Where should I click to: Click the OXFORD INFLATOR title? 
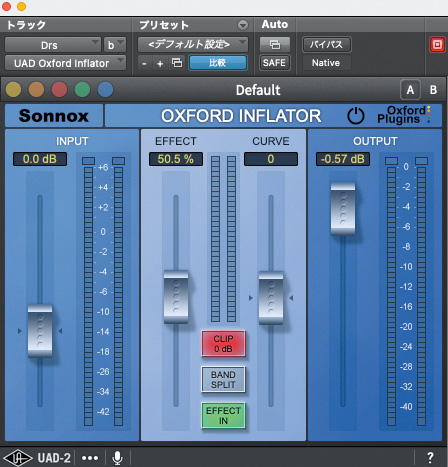(x=241, y=116)
